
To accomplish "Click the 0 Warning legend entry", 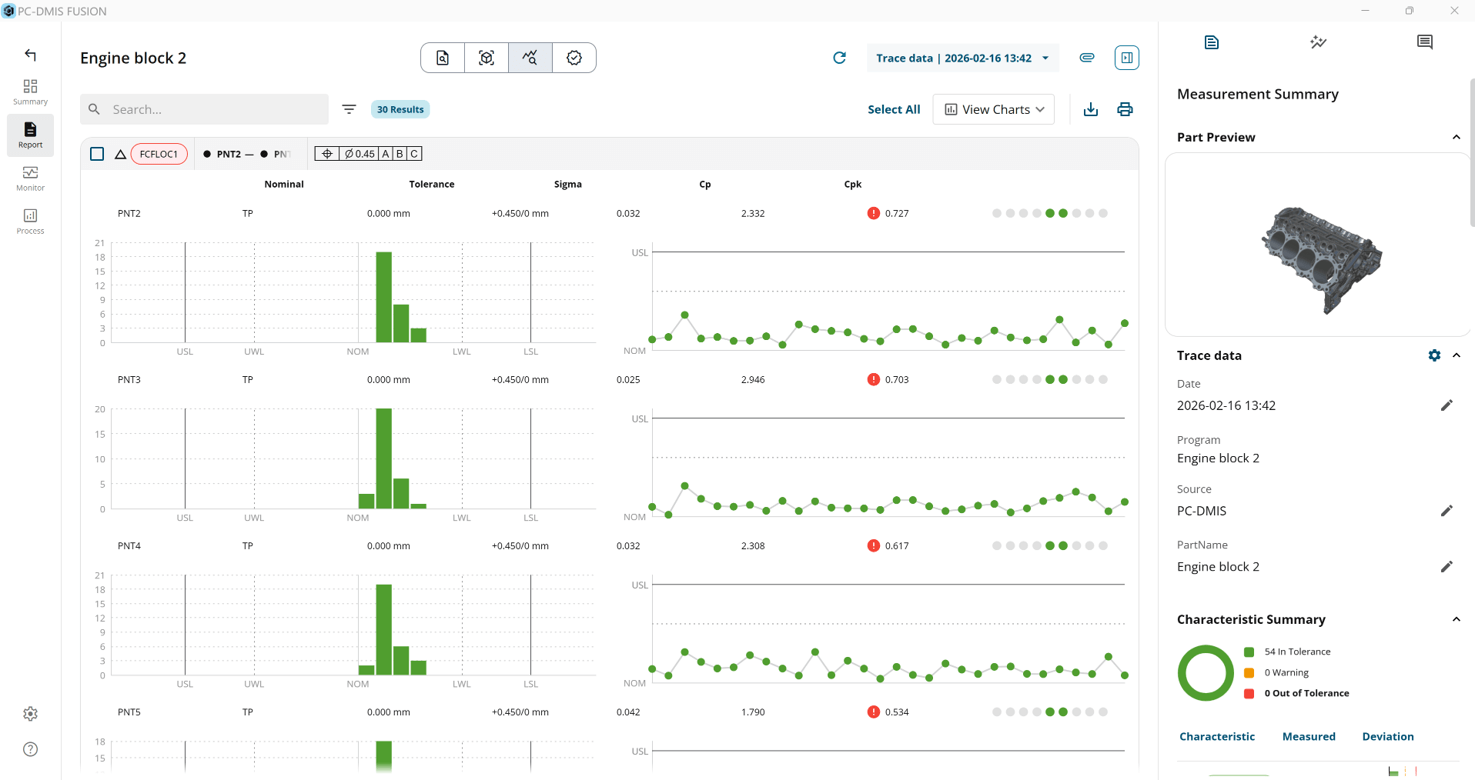I will (1276, 673).
